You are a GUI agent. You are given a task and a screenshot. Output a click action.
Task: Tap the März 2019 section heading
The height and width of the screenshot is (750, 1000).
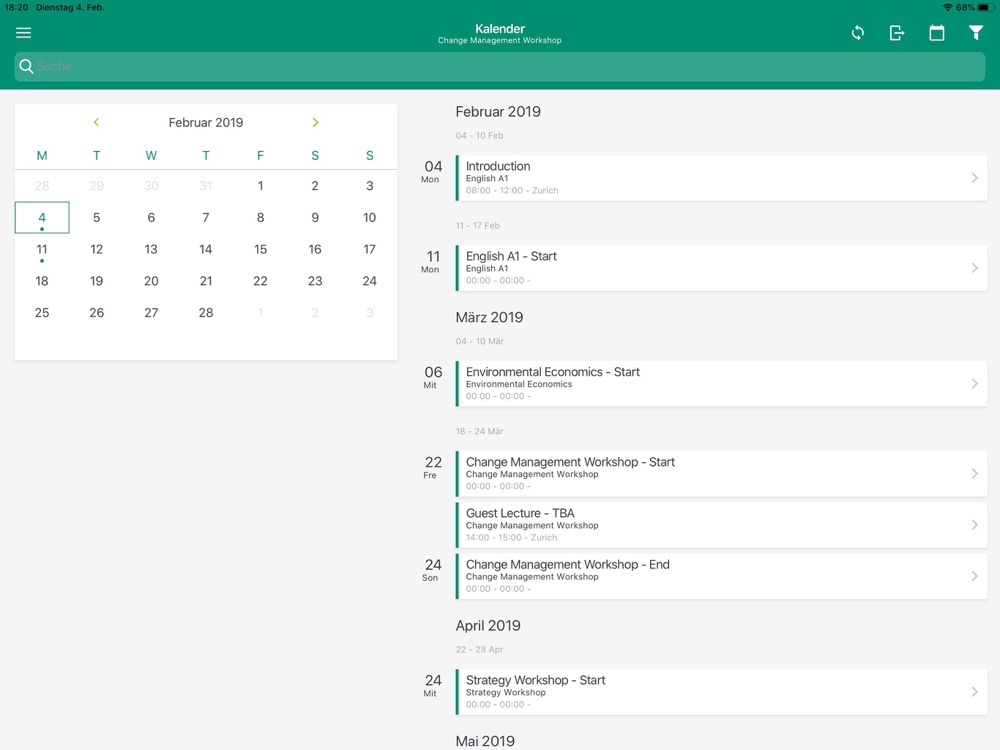(x=489, y=317)
